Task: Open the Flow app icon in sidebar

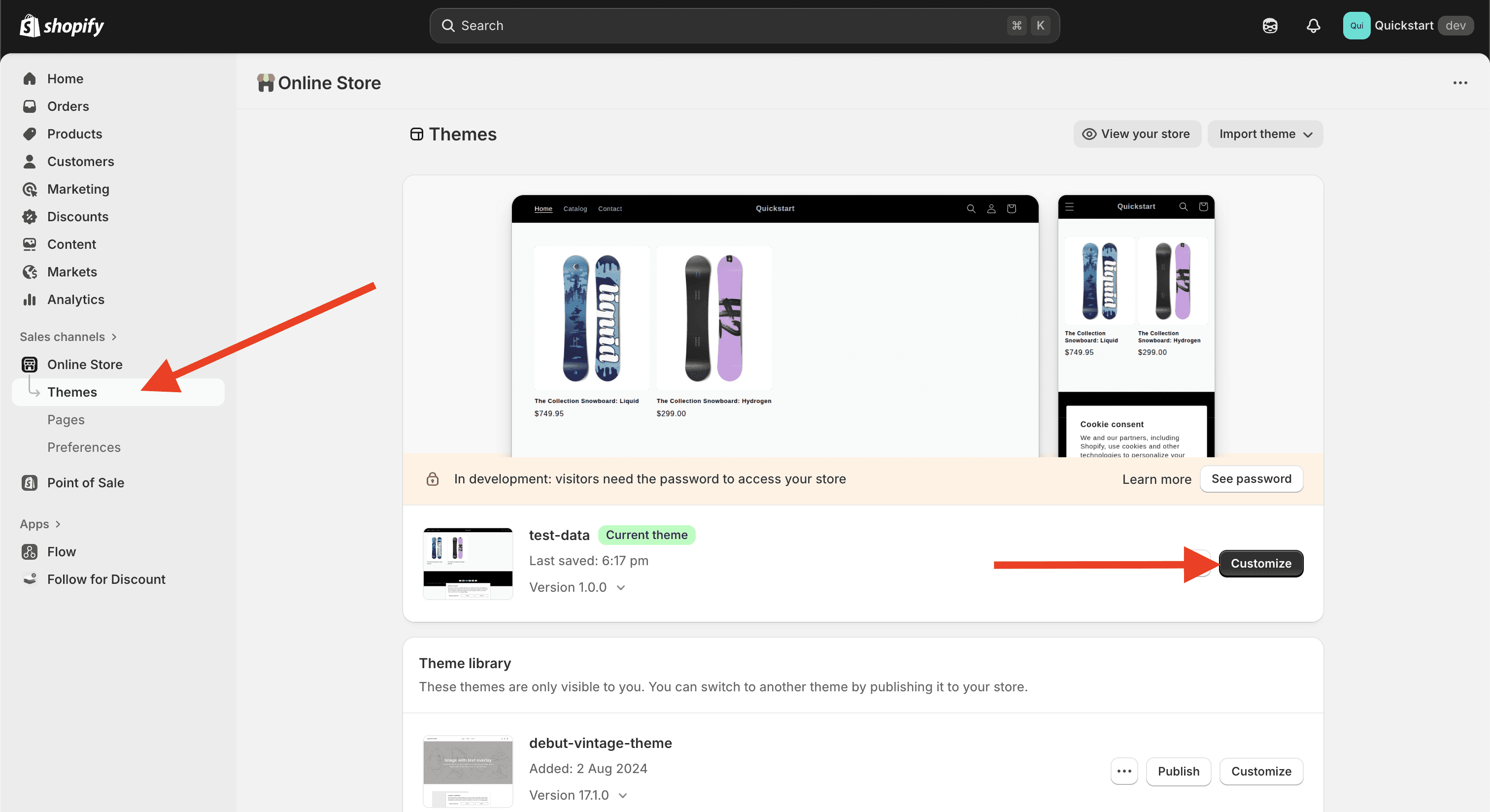Action: pyautogui.click(x=30, y=551)
